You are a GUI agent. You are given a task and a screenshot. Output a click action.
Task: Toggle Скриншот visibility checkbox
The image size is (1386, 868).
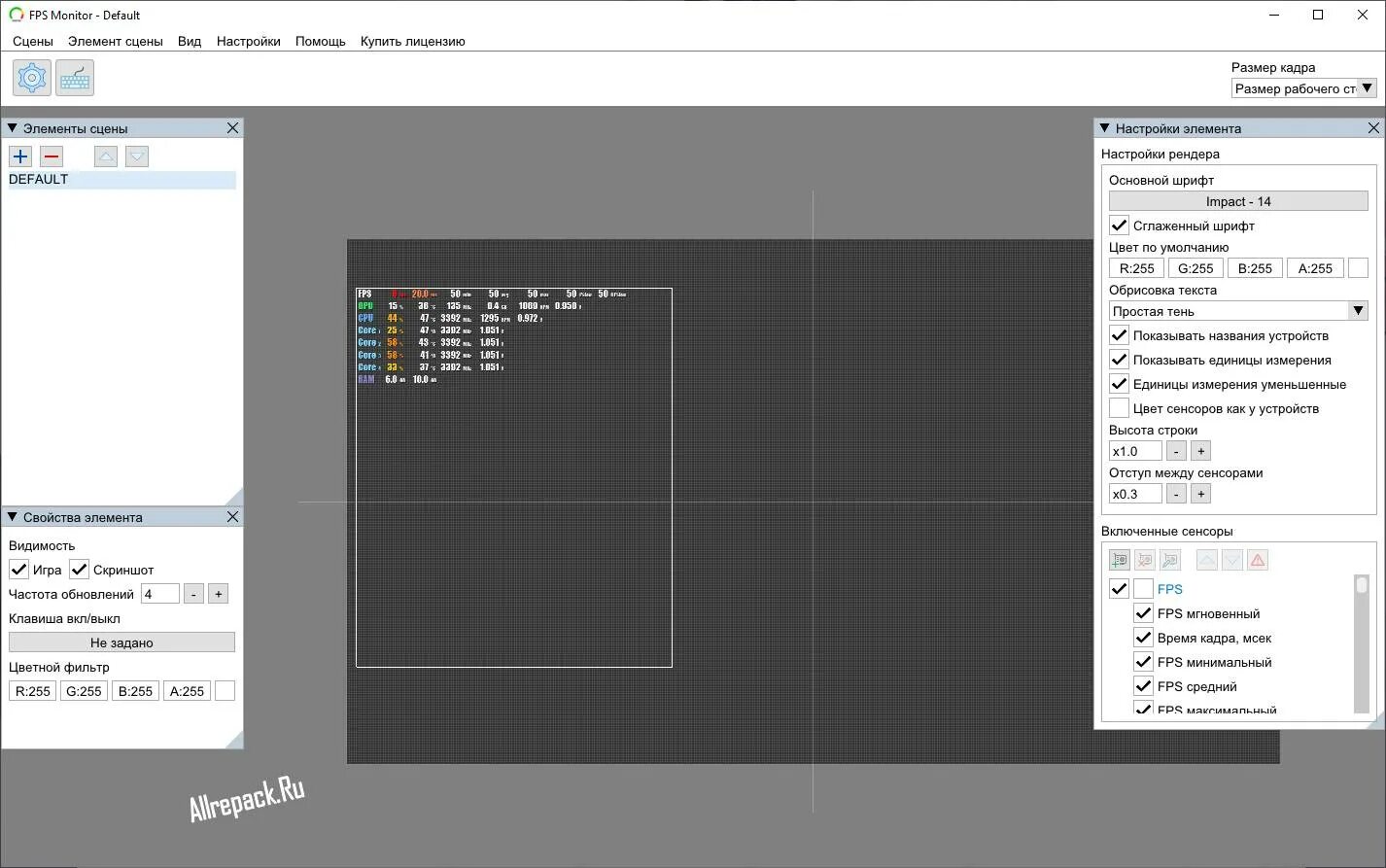tap(79, 570)
